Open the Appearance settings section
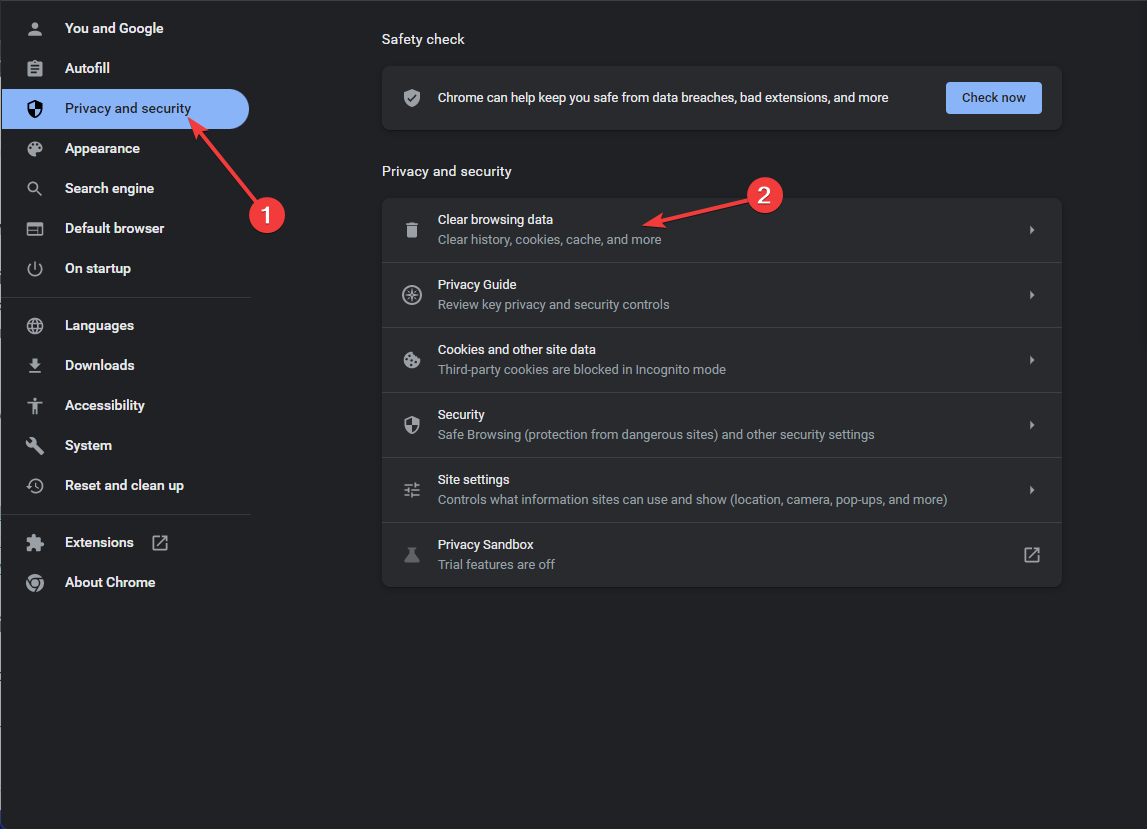This screenshot has width=1147, height=829. coord(102,149)
